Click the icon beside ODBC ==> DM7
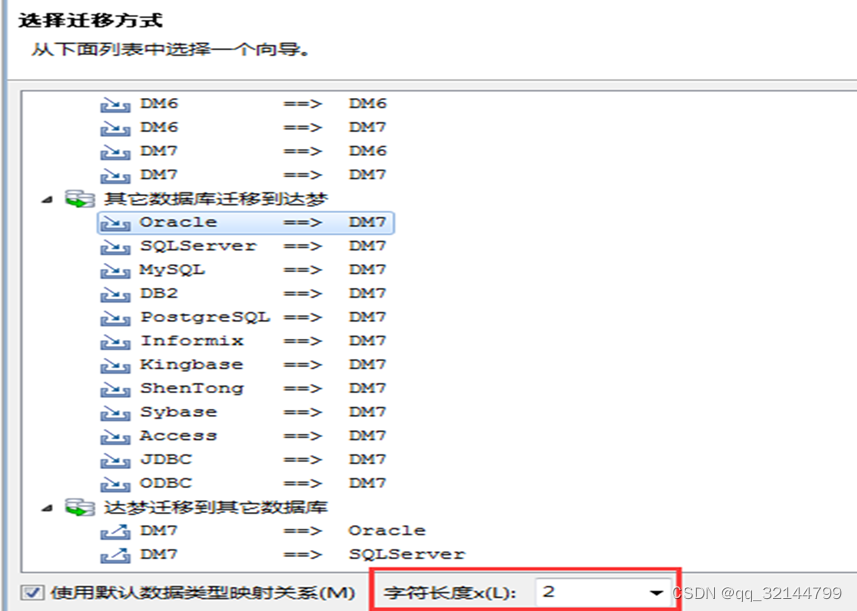 coord(115,484)
